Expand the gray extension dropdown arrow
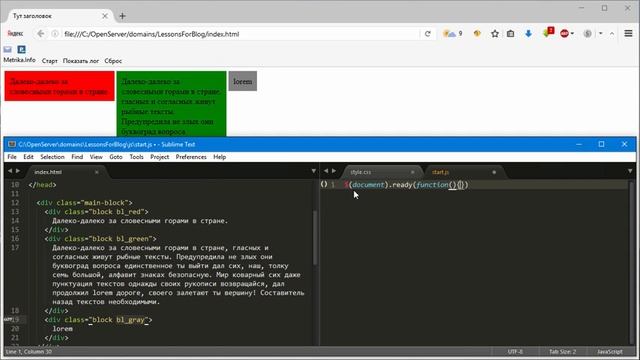This screenshot has width=640, height=360. [x=600, y=33]
